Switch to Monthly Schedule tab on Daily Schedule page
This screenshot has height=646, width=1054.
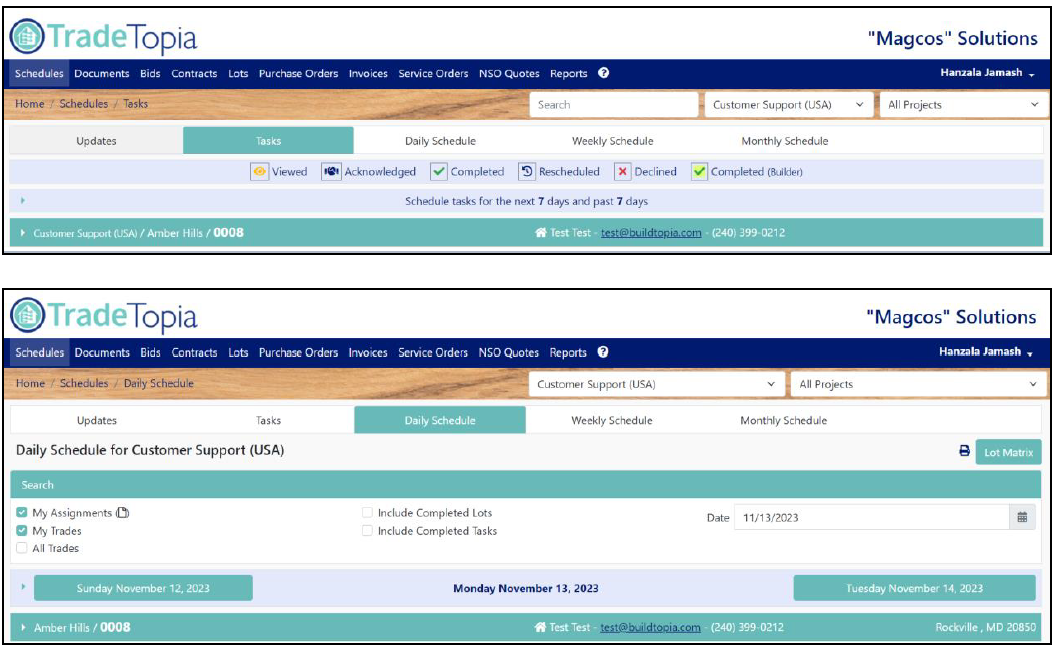[784, 420]
